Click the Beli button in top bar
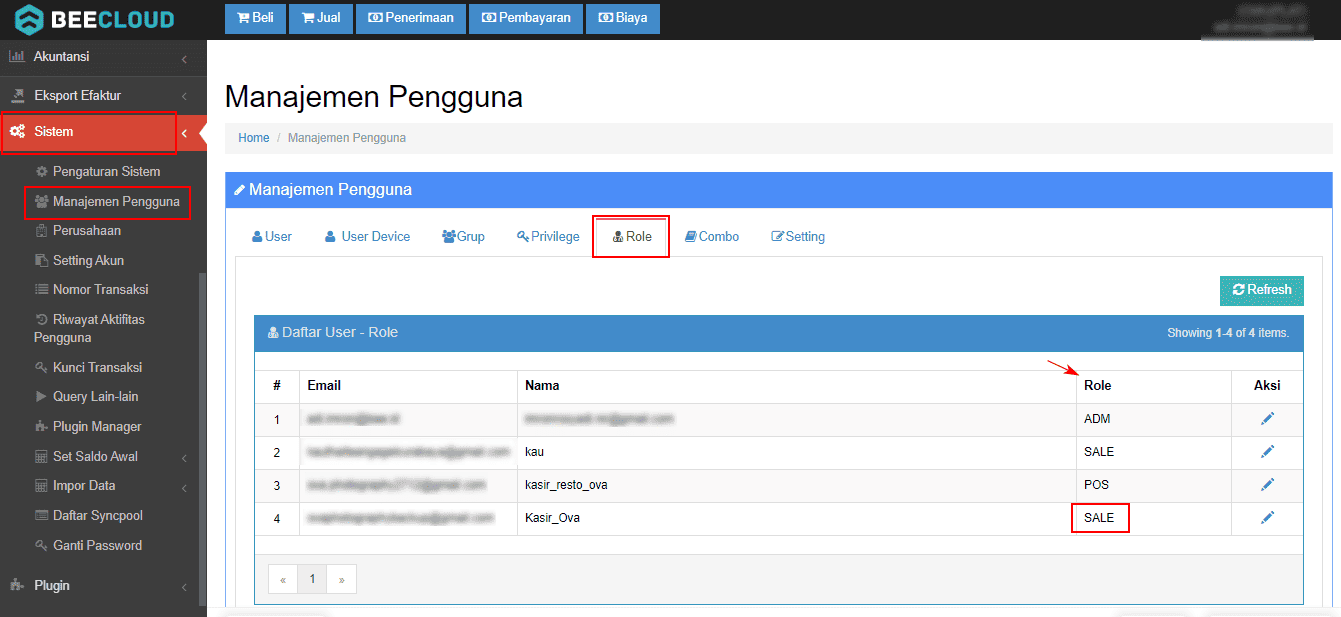1341x617 pixels. (x=255, y=18)
